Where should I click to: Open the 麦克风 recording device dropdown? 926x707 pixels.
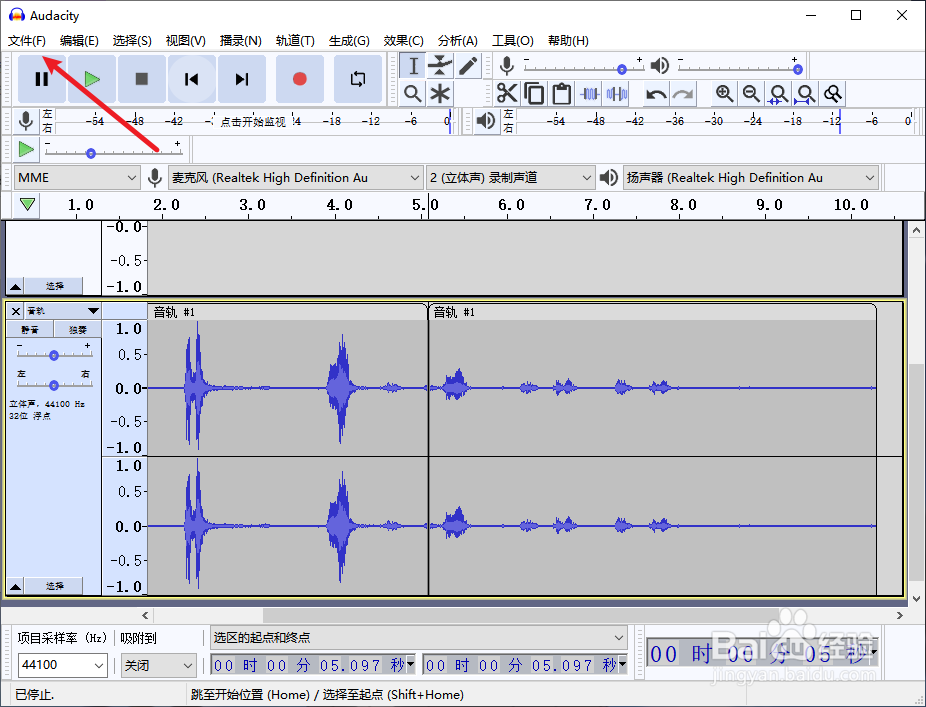click(x=295, y=178)
